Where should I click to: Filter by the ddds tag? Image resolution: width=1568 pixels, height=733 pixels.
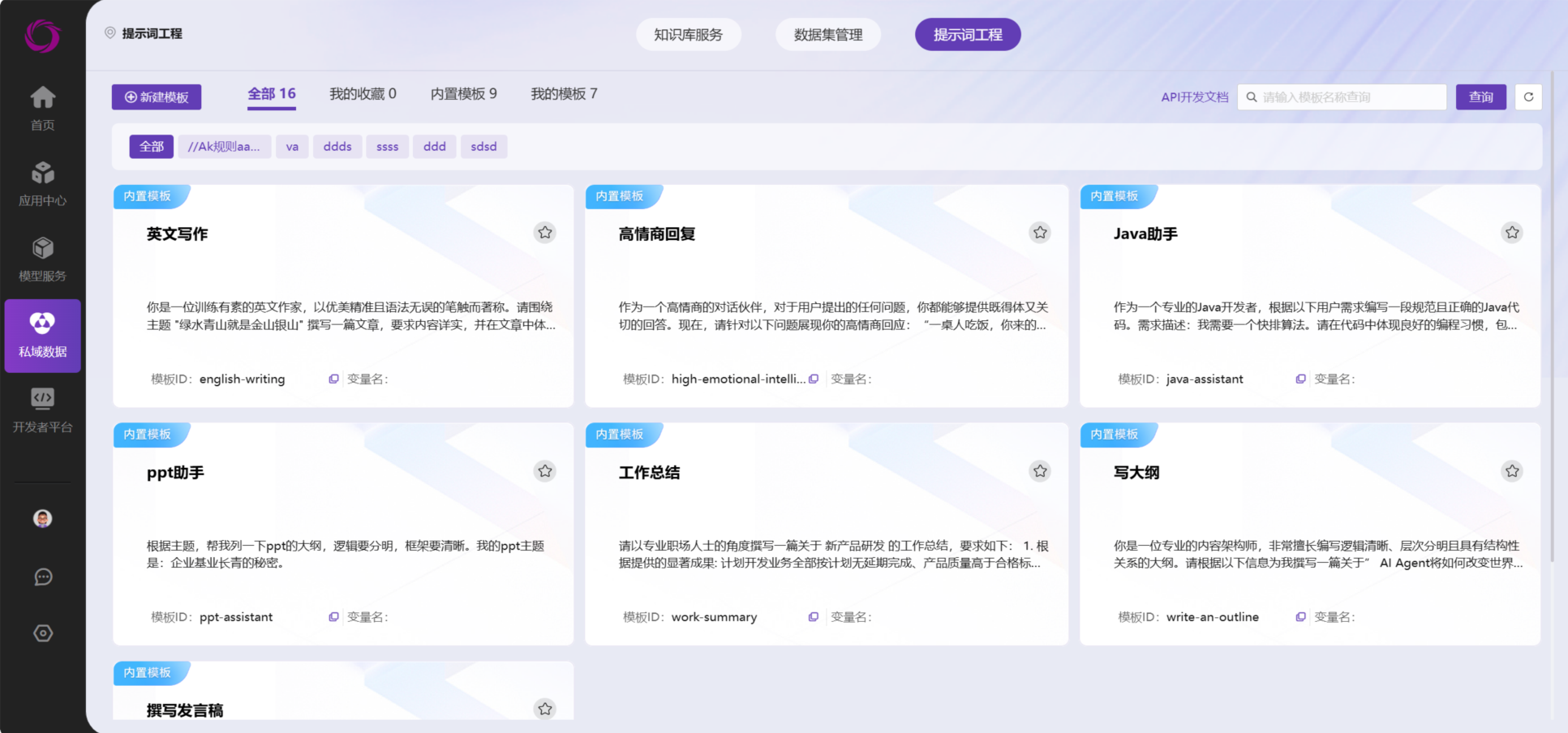(337, 147)
